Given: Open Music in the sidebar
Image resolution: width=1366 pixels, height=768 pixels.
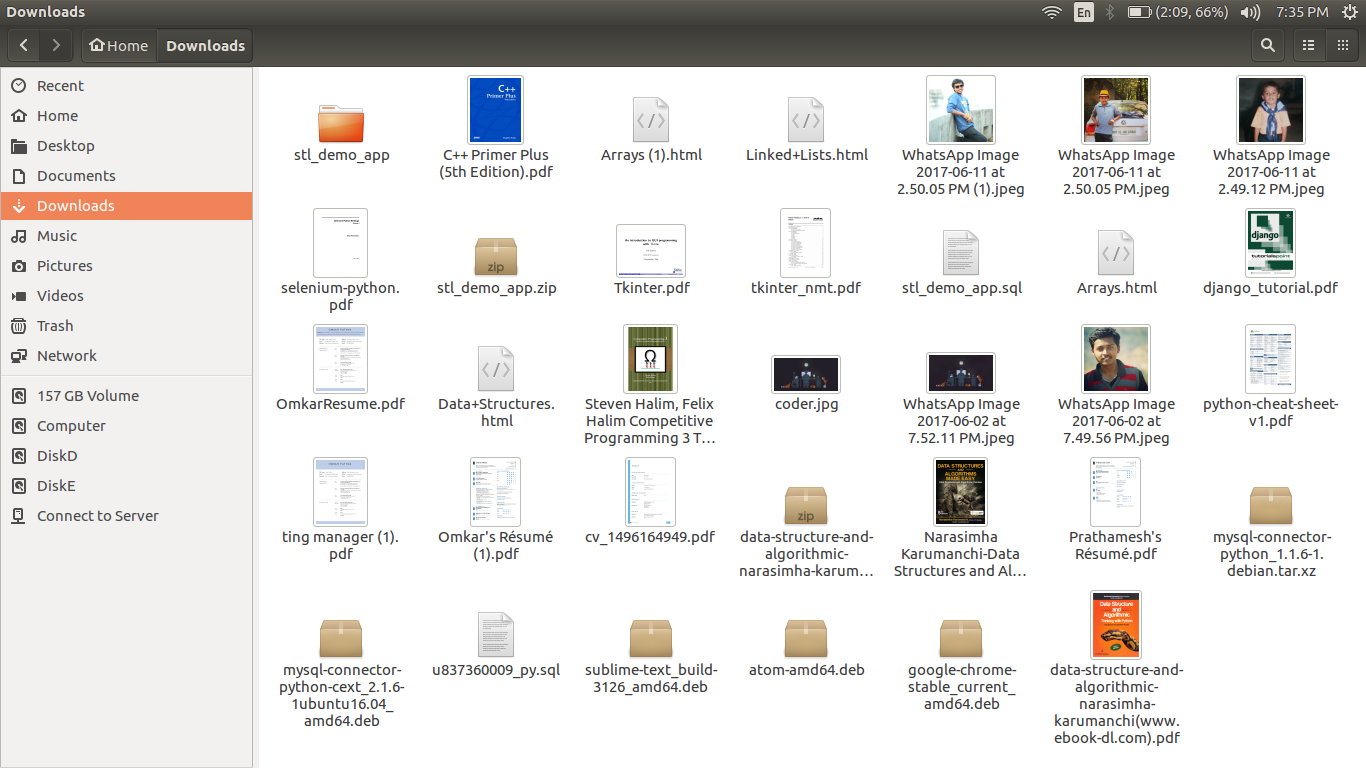Looking at the screenshot, I should click(x=126, y=236).
